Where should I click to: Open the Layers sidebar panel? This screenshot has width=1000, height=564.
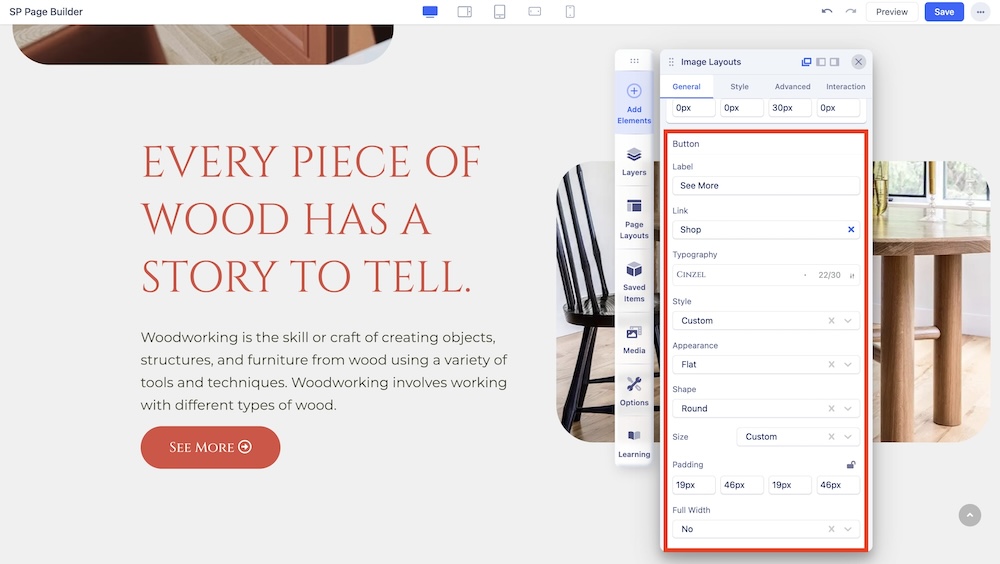point(634,161)
